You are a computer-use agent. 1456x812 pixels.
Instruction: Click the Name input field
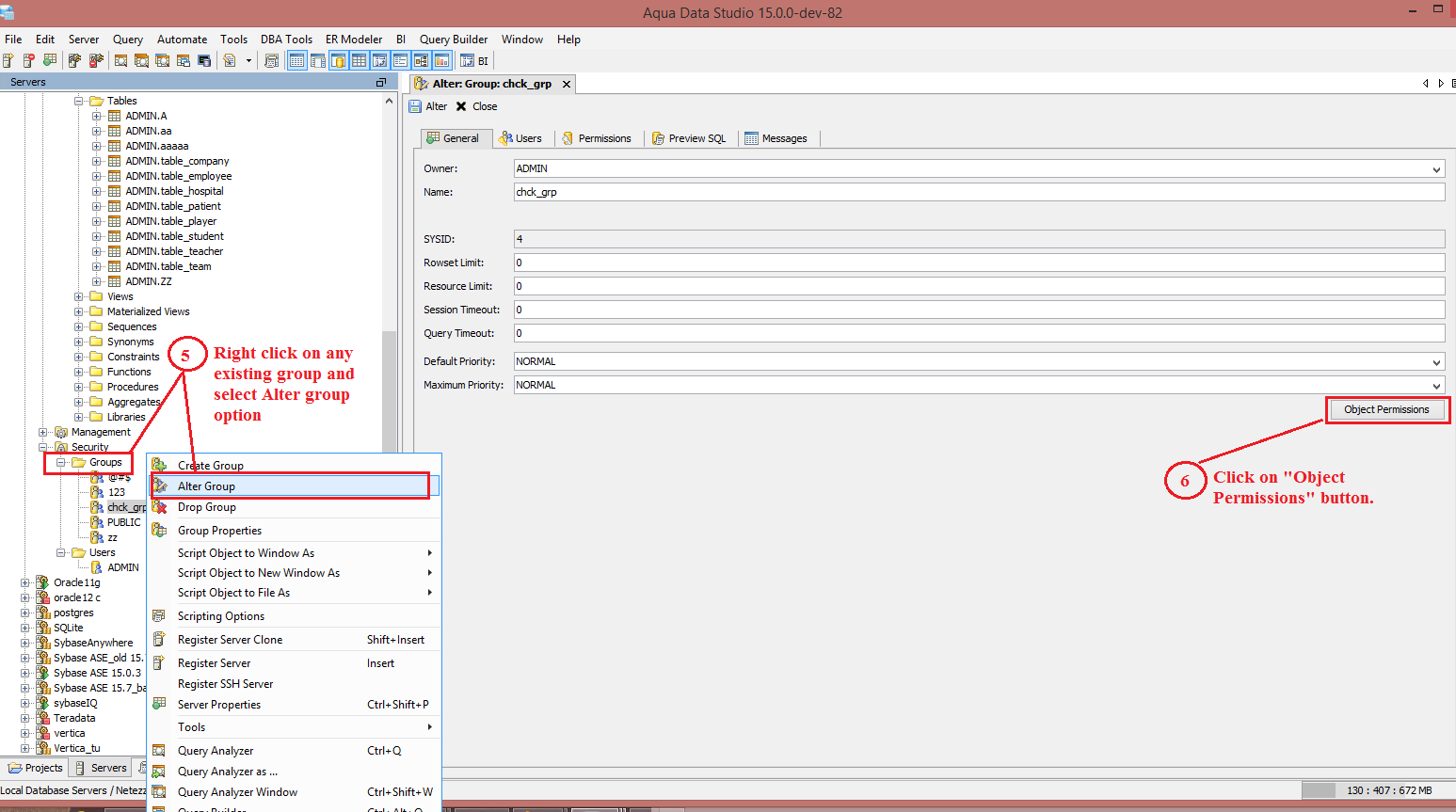pyautogui.click(x=979, y=192)
